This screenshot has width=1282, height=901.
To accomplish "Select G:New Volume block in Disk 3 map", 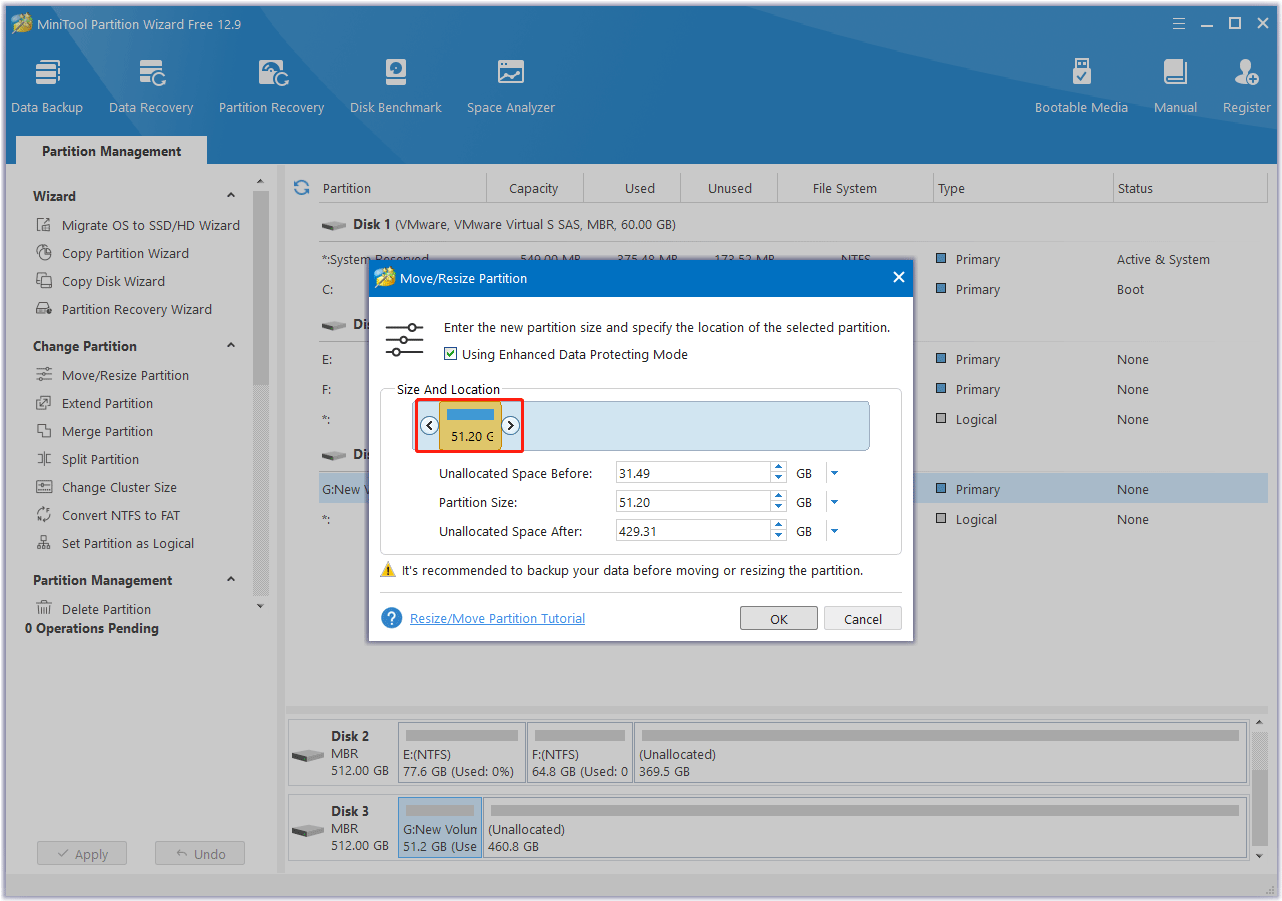I will [x=440, y=828].
